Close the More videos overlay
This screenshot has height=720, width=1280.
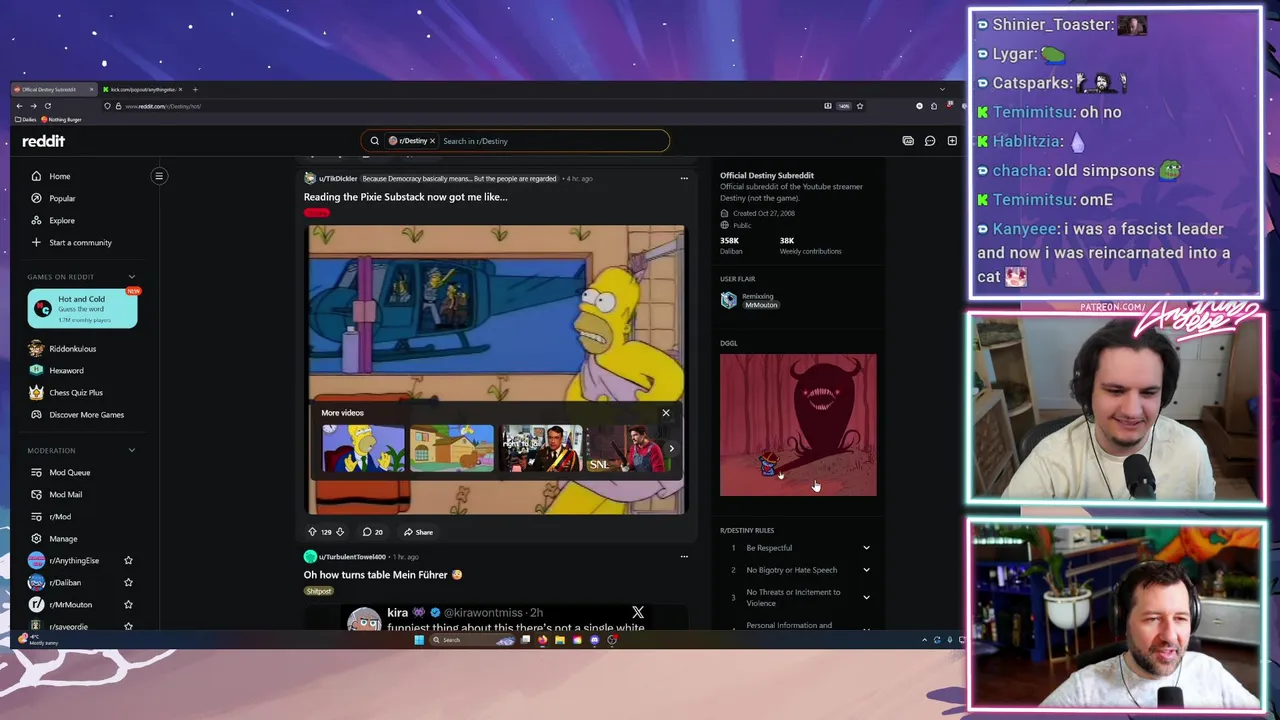coord(666,413)
